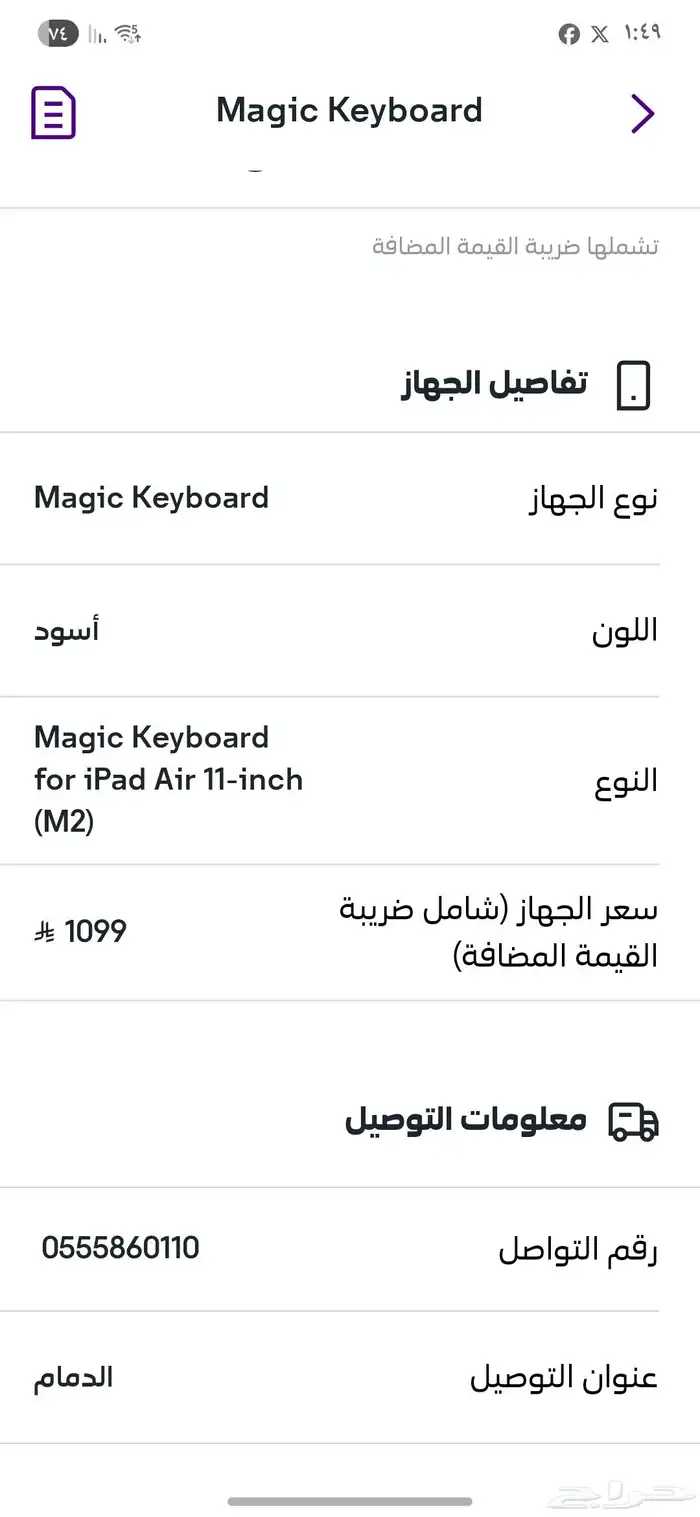Tap the cellular signal bars icon
700x1517 pixels.
point(97,35)
